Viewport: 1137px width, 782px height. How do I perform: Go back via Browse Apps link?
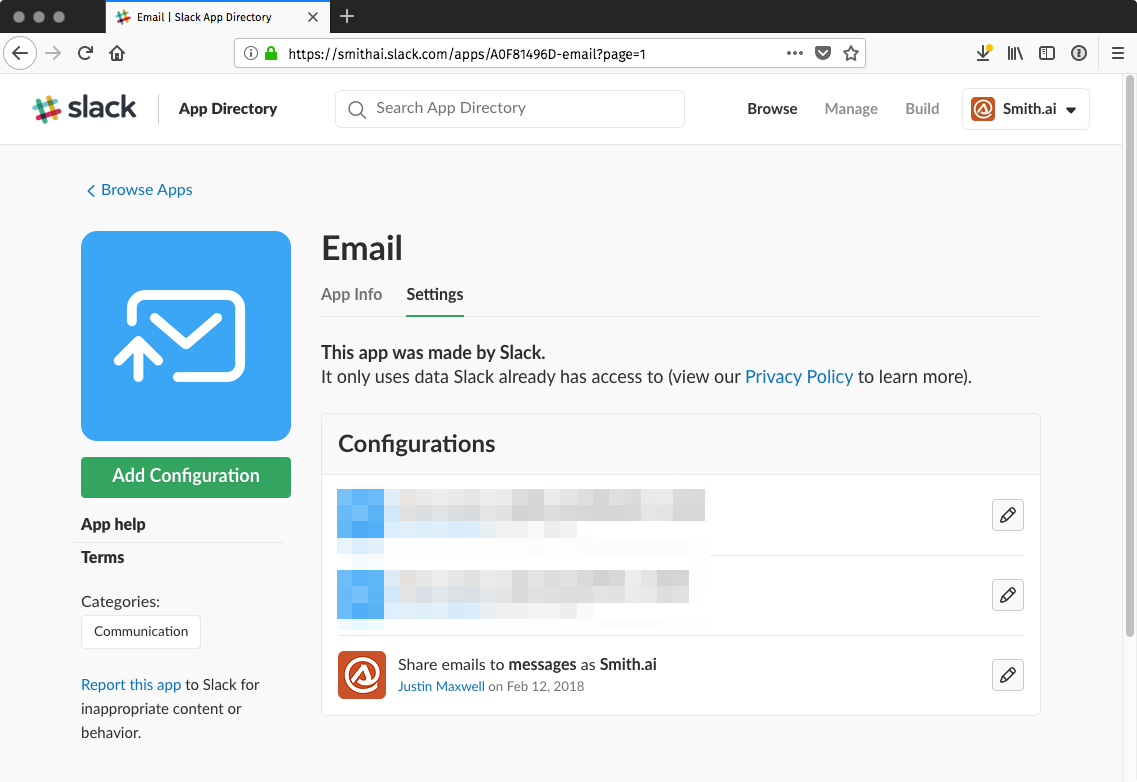139,190
